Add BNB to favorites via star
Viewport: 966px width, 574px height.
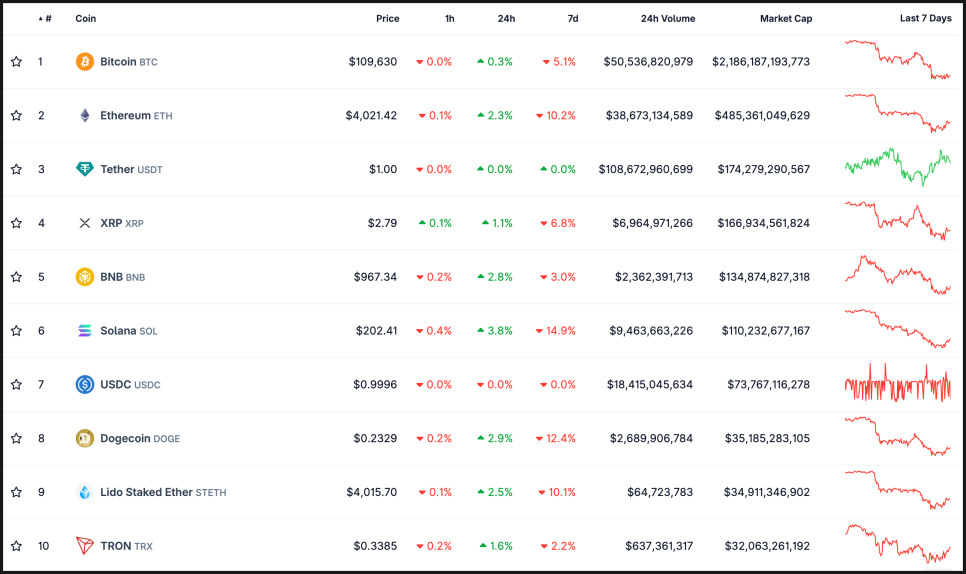point(17,277)
